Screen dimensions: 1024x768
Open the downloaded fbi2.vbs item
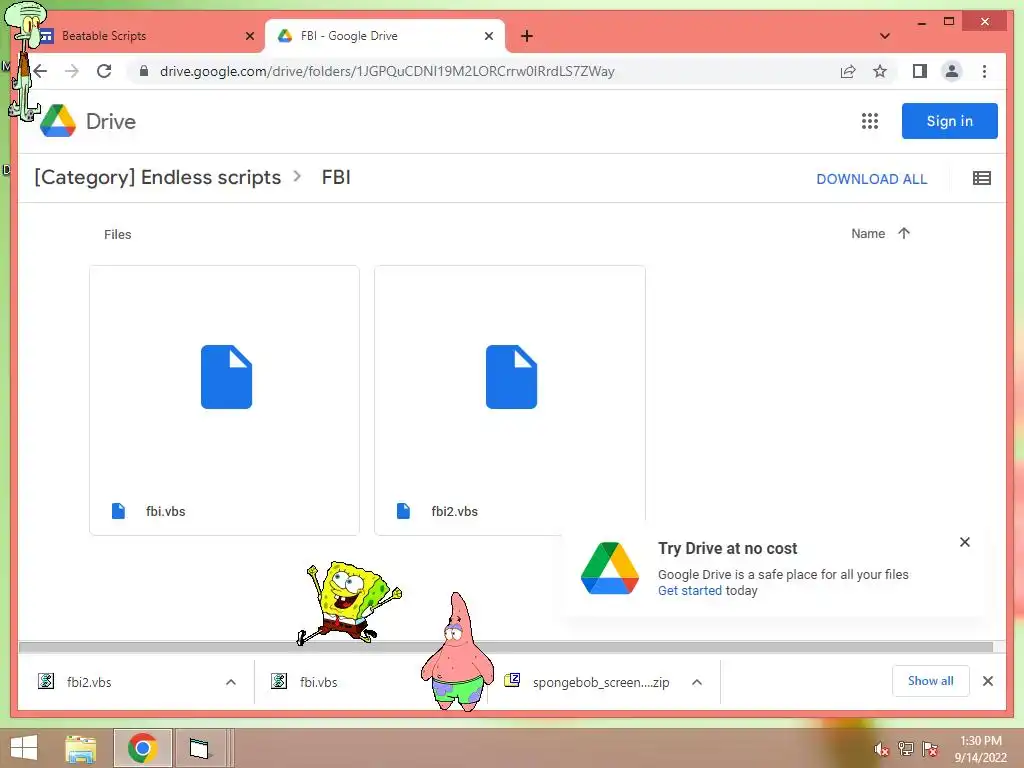coord(89,682)
